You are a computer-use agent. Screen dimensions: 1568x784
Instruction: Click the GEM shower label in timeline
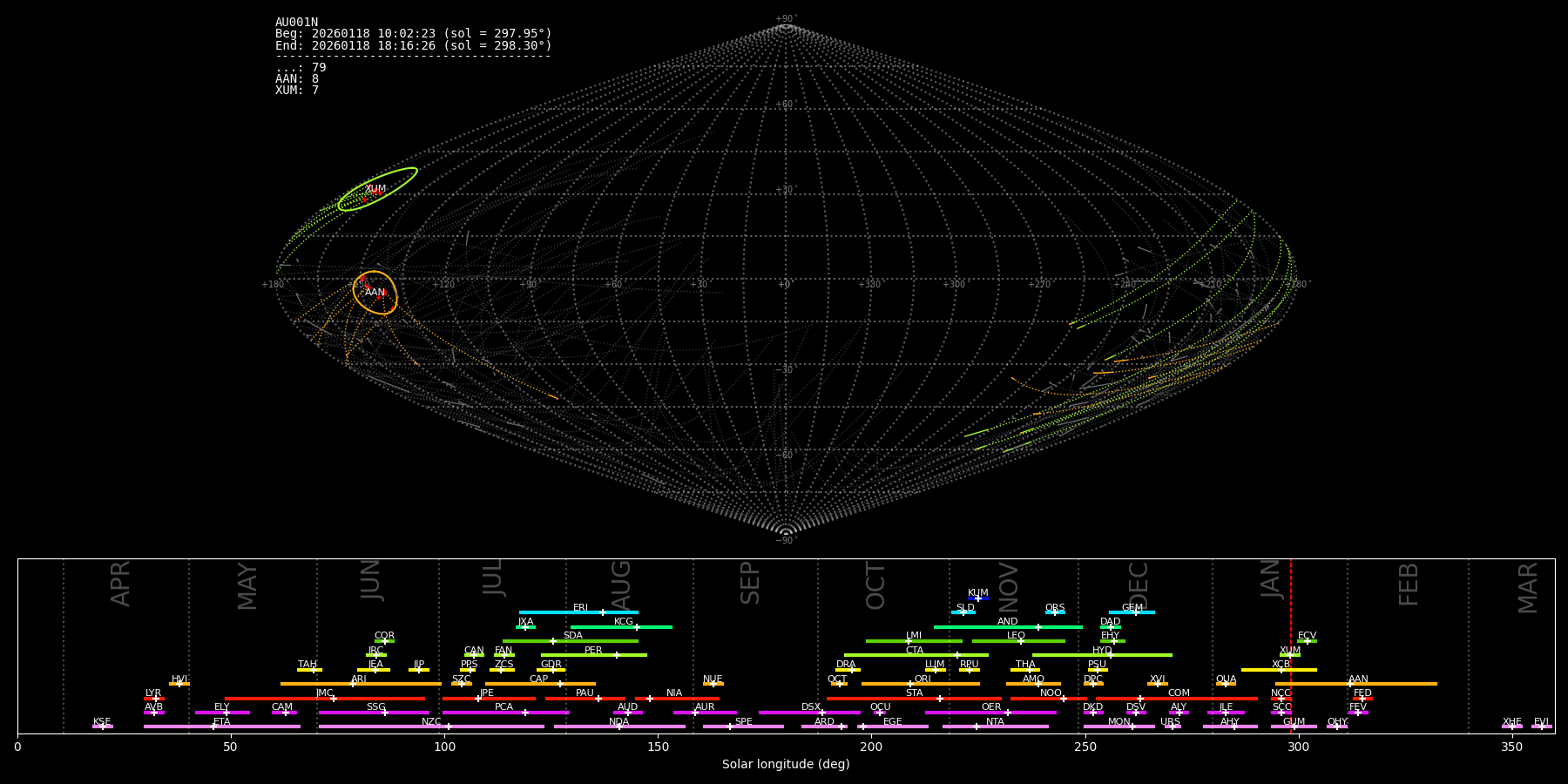[1132, 608]
